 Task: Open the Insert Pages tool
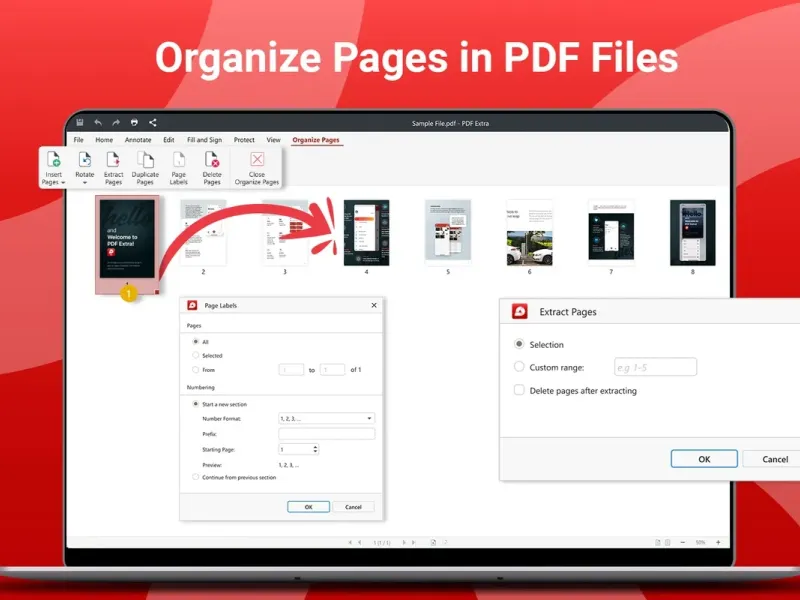tap(54, 168)
